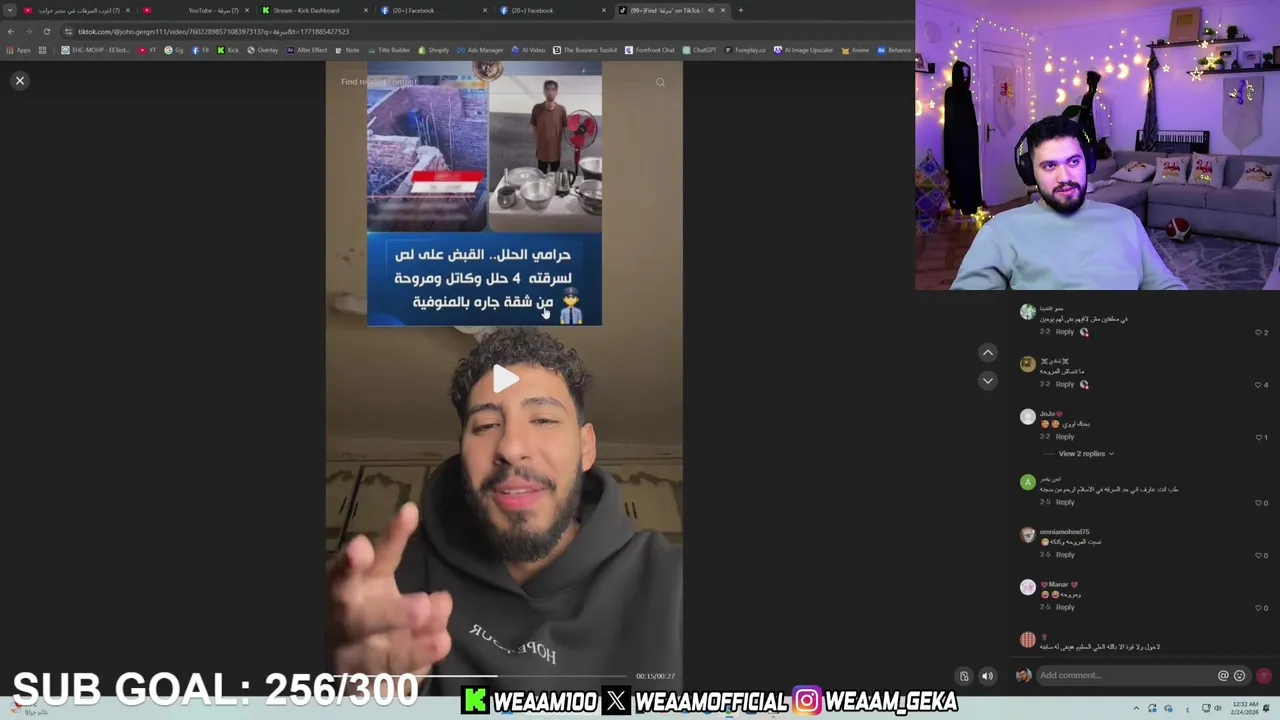This screenshot has height=720, width=1280.
Task: Click the 00:15/00:27 video time display
Action: pos(655,676)
